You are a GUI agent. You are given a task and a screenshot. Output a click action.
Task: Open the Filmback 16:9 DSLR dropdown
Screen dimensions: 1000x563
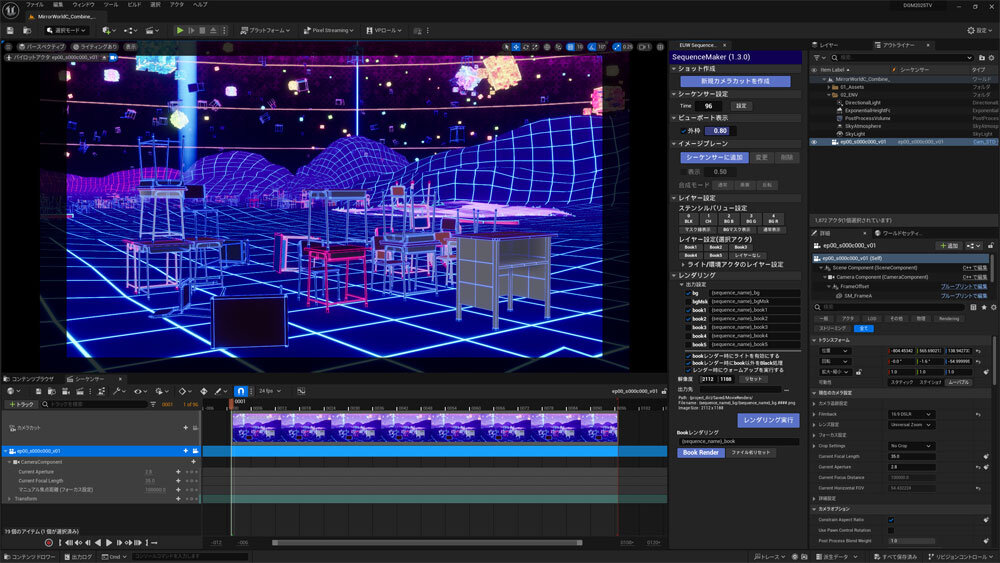[x=910, y=413]
